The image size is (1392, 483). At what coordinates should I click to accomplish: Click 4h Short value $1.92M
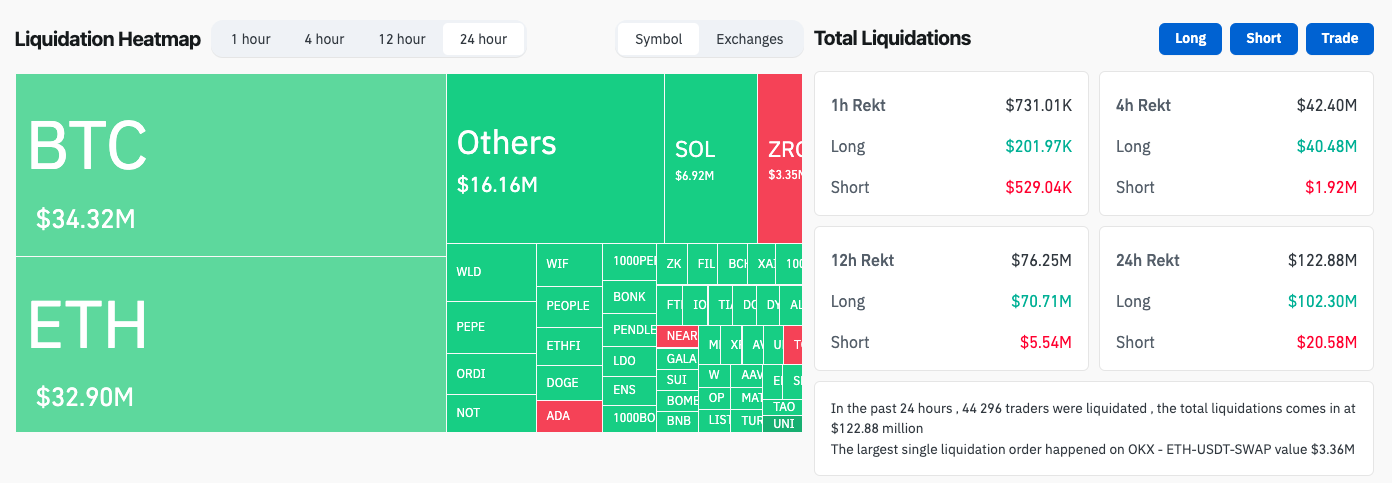click(x=1331, y=187)
